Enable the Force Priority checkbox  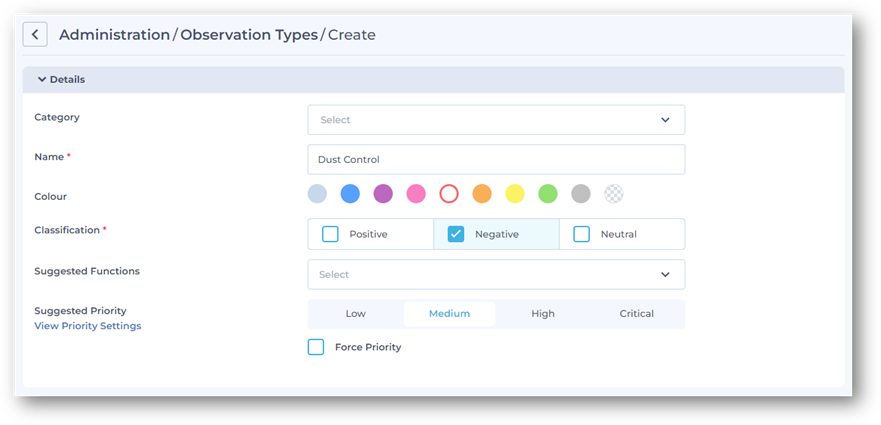coord(316,347)
